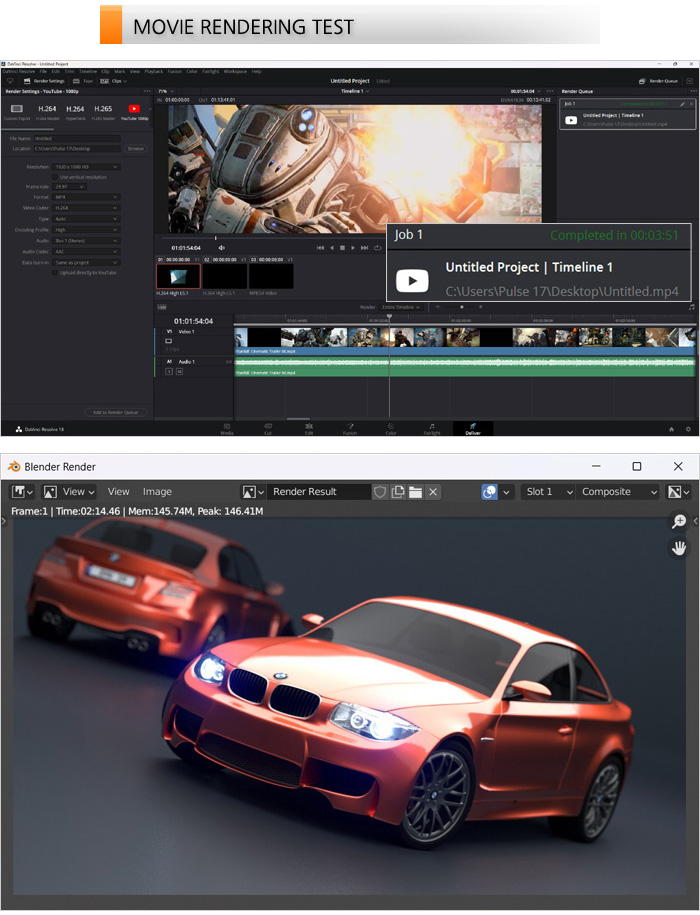Click the Blender zoom magnifier icon
700x915 pixels.
[x=679, y=522]
